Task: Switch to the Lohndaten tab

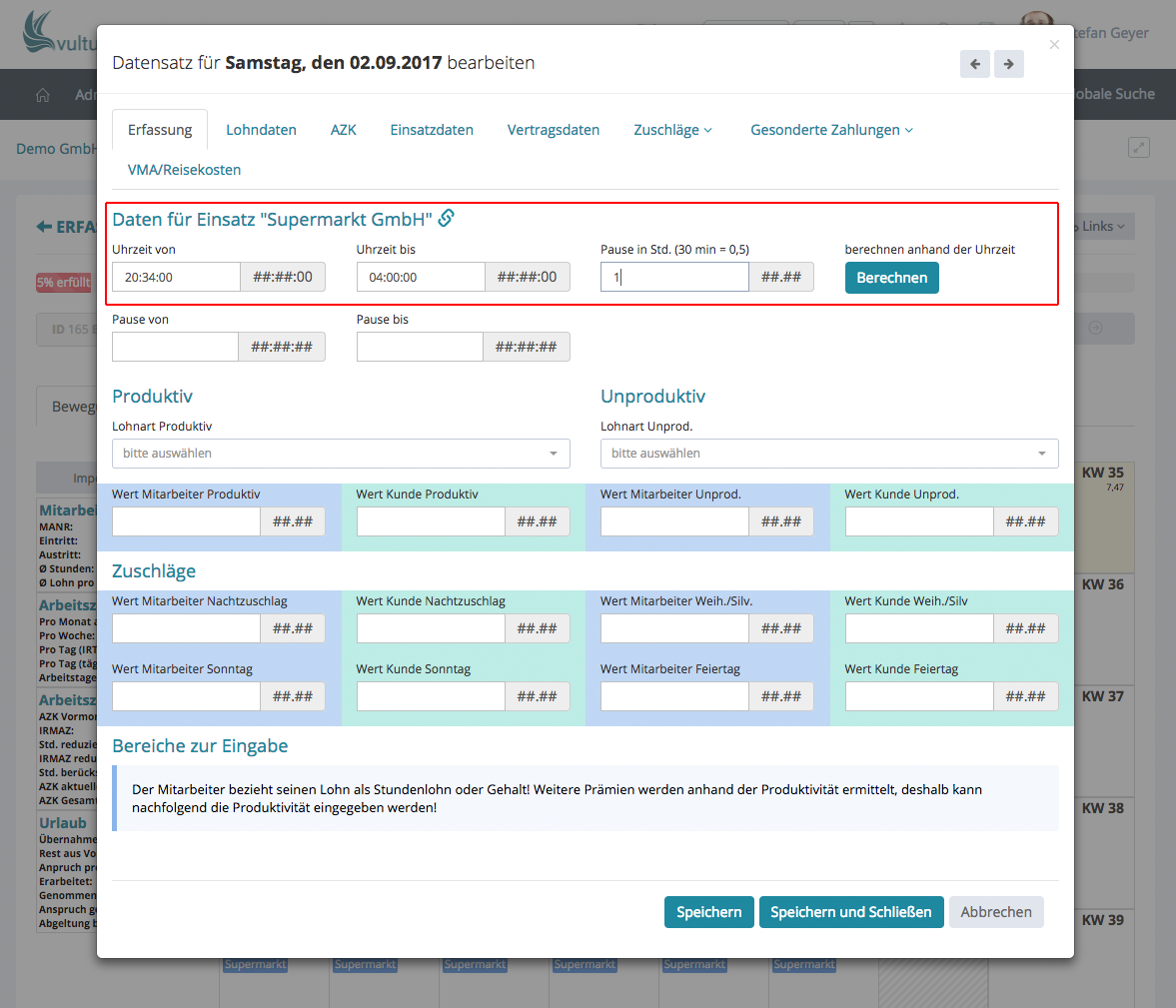Action: (x=261, y=130)
